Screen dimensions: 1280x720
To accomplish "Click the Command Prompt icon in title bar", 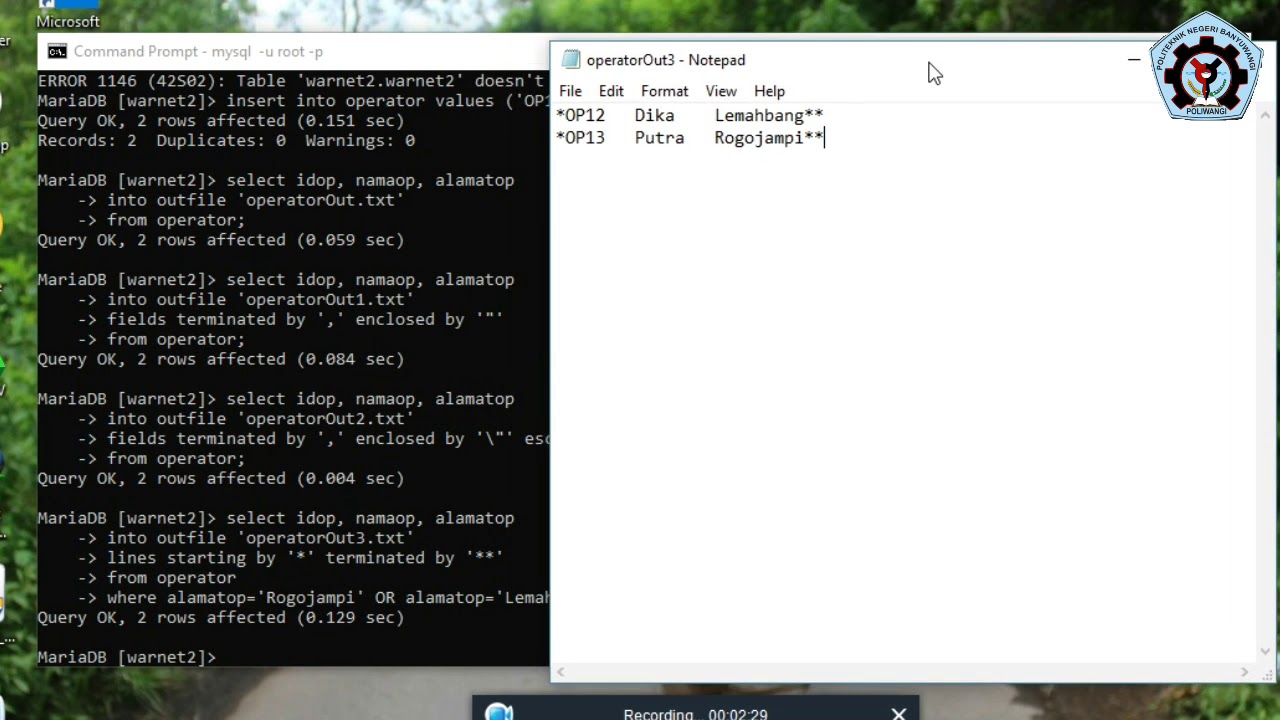I will pos(57,52).
